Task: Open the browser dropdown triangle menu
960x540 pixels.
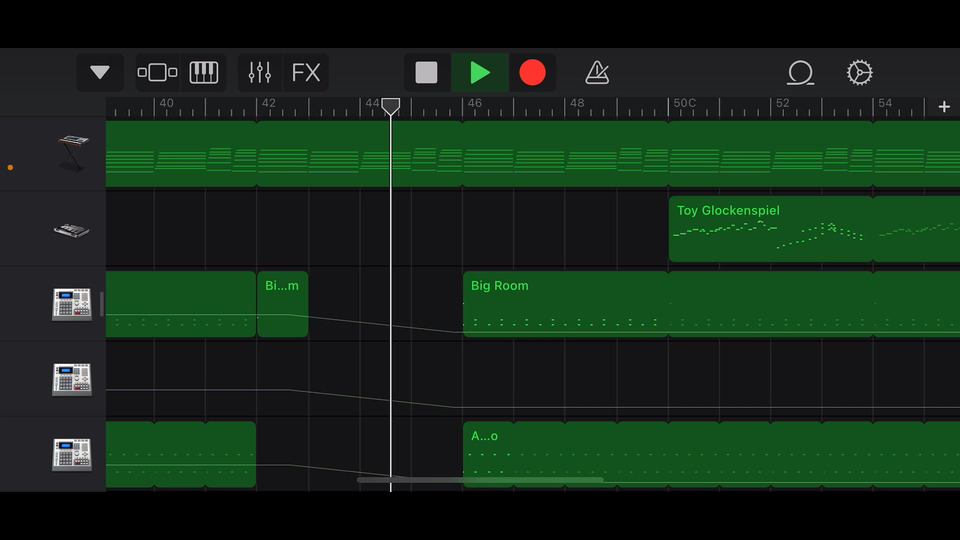Action: (100, 72)
